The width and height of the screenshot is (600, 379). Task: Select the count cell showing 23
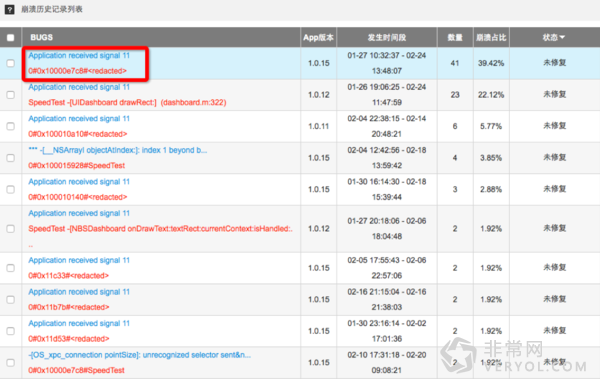[x=455, y=95]
